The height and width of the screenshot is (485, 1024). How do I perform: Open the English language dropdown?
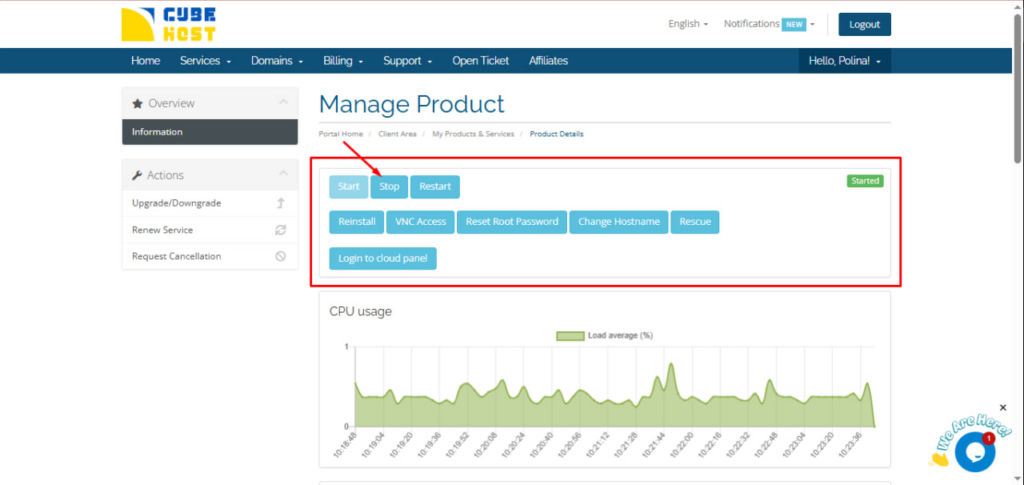[x=688, y=24]
